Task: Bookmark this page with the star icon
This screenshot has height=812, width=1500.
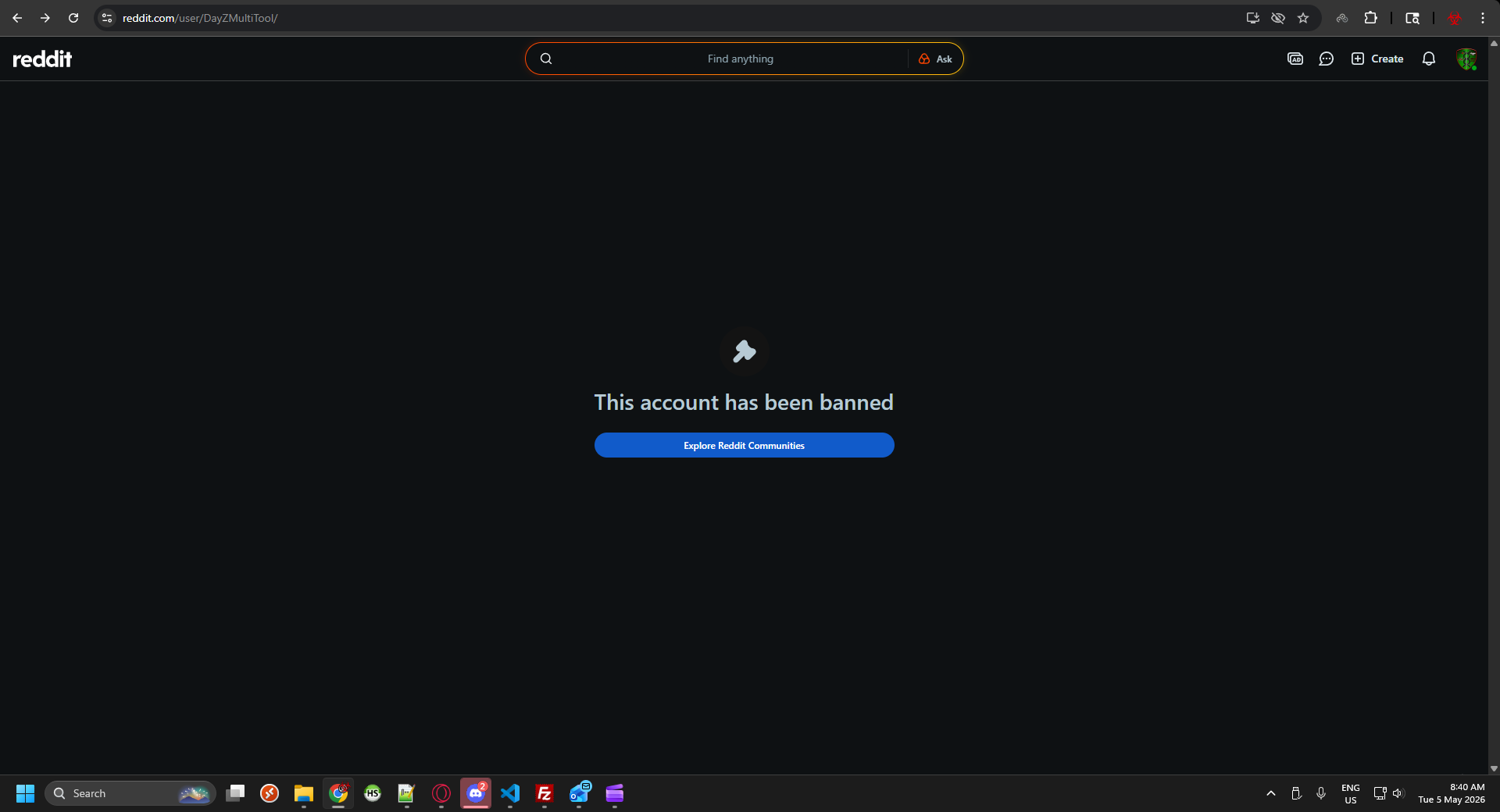Action: (x=1303, y=18)
